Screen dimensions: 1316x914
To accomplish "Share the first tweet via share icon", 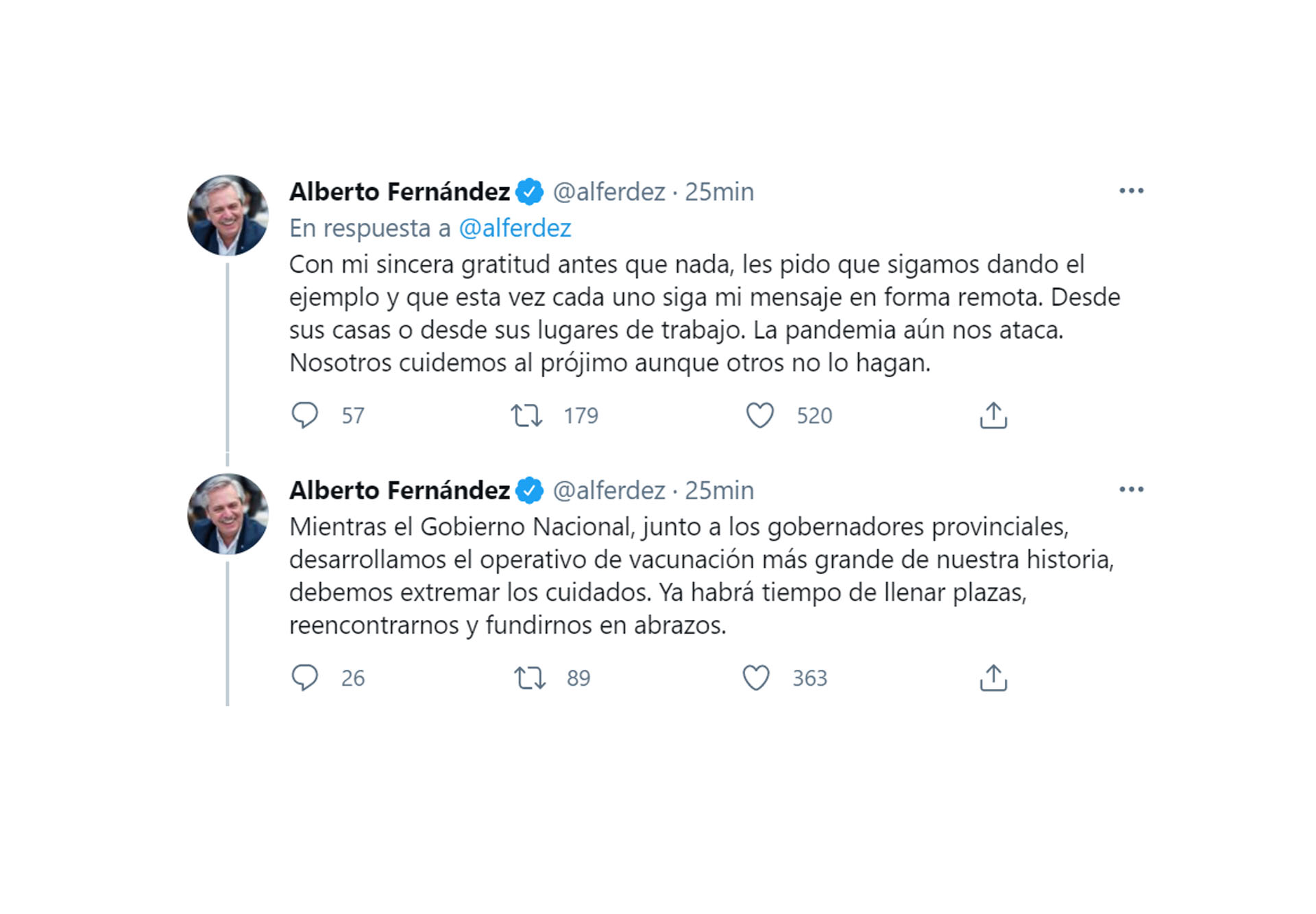I will tap(993, 416).
